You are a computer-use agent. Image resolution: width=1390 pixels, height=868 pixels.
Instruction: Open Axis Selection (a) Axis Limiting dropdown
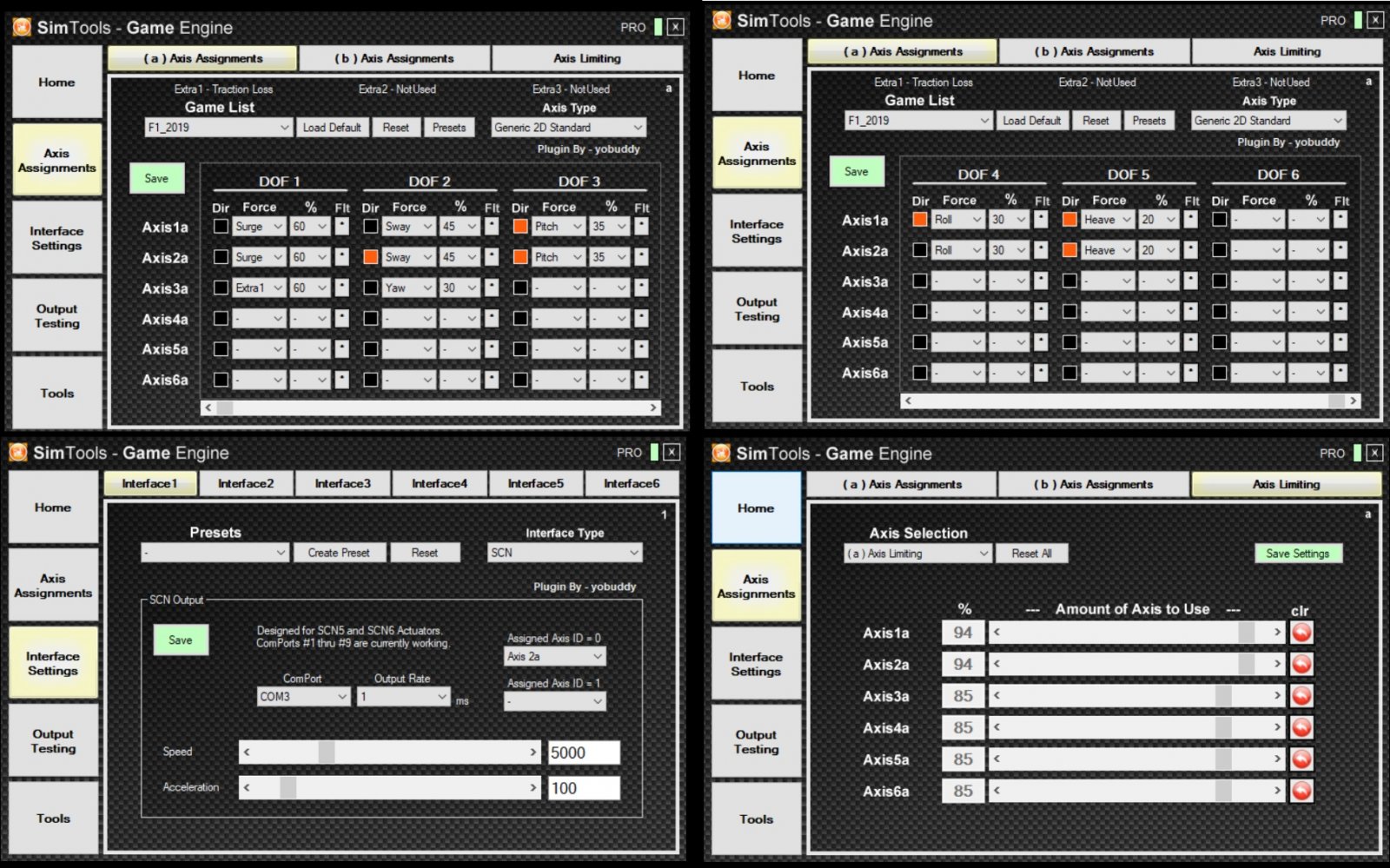[x=917, y=553]
